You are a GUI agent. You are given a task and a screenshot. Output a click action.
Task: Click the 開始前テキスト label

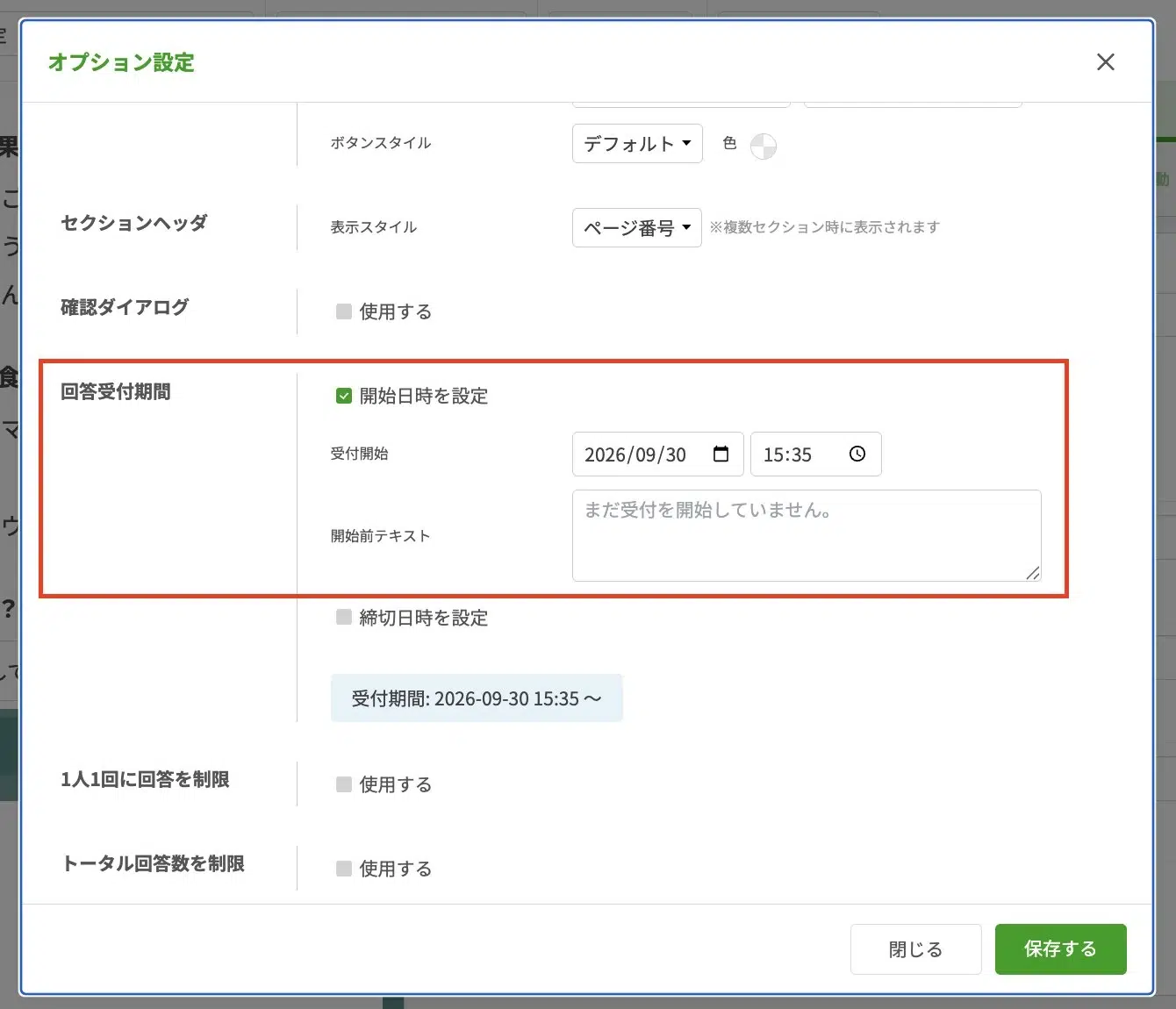(381, 536)
